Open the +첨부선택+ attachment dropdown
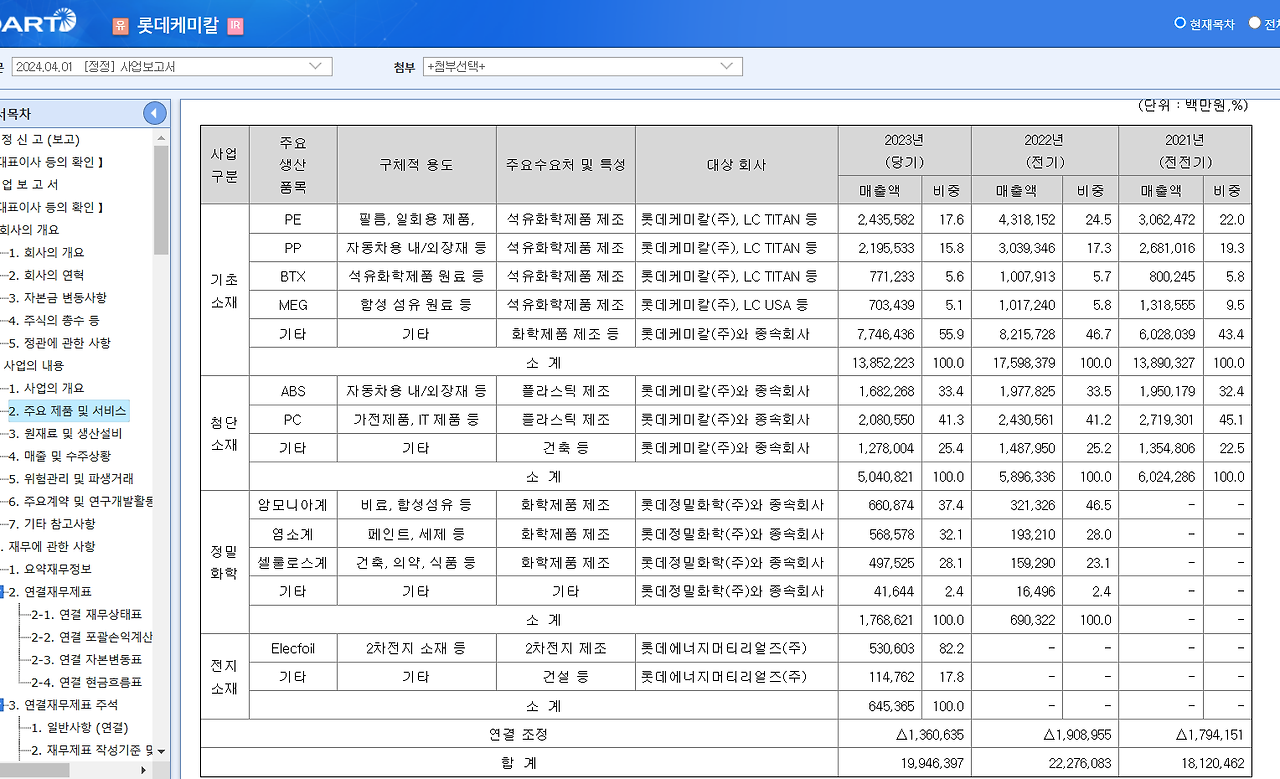This screenshot has width=1280, height=779. 583,67
